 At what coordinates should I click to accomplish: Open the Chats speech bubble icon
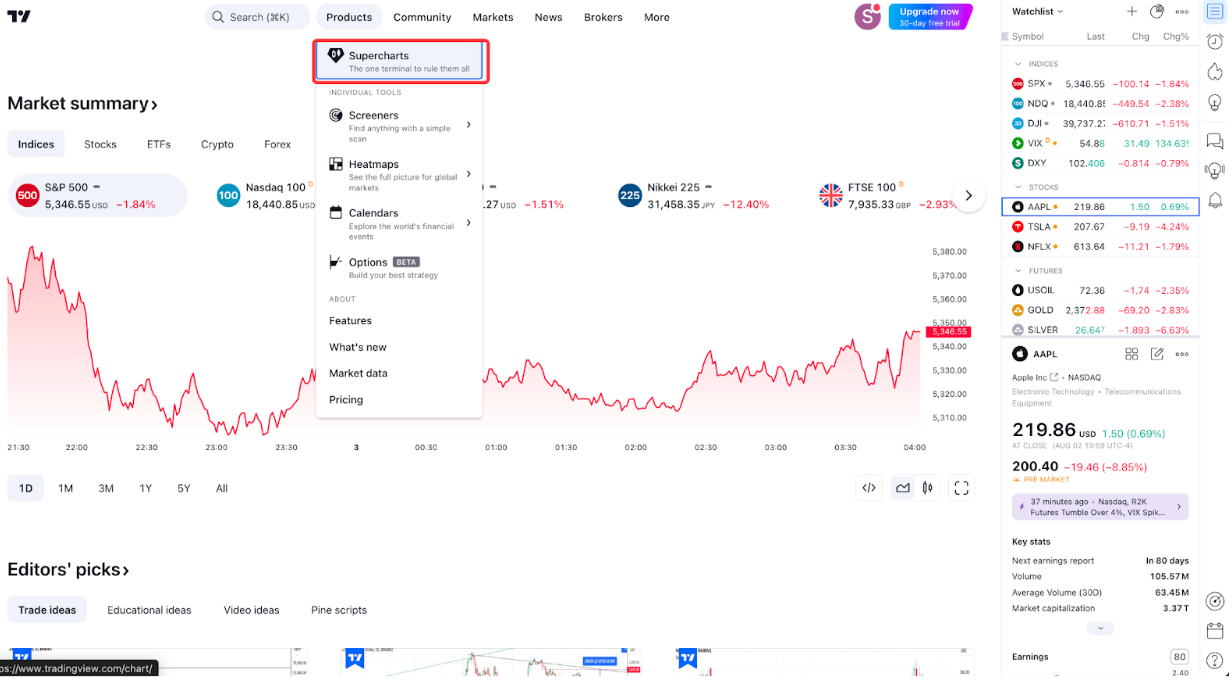click(x=1215, y=141)
